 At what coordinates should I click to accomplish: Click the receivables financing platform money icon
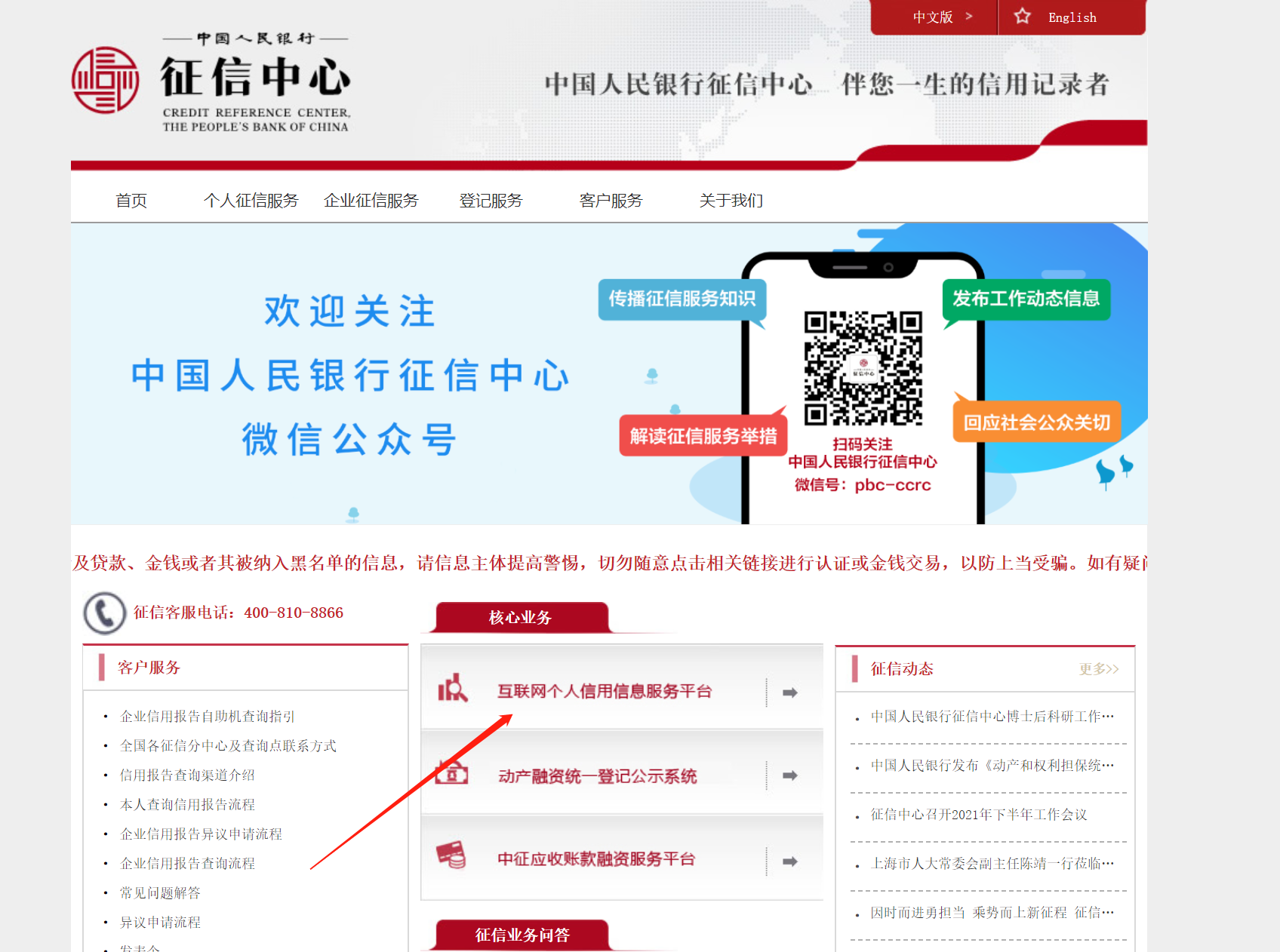tap(452, 855)
